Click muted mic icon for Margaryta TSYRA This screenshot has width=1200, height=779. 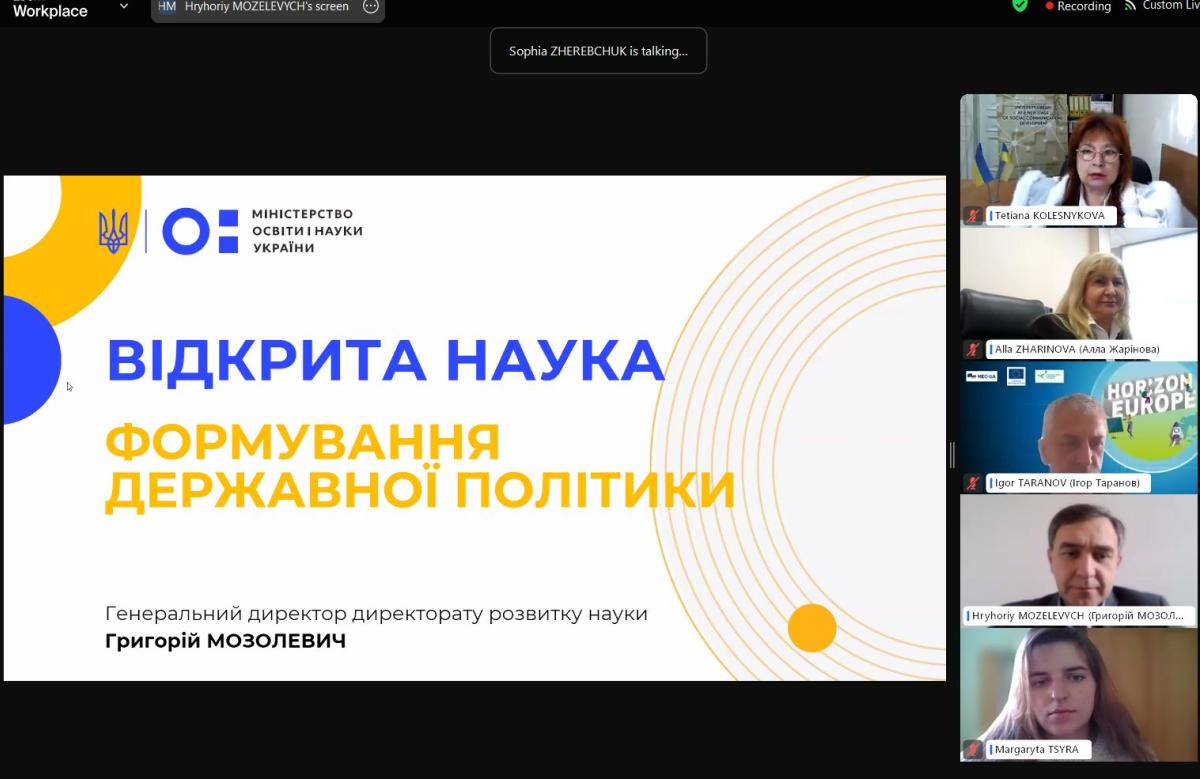[x=973, y=749]
